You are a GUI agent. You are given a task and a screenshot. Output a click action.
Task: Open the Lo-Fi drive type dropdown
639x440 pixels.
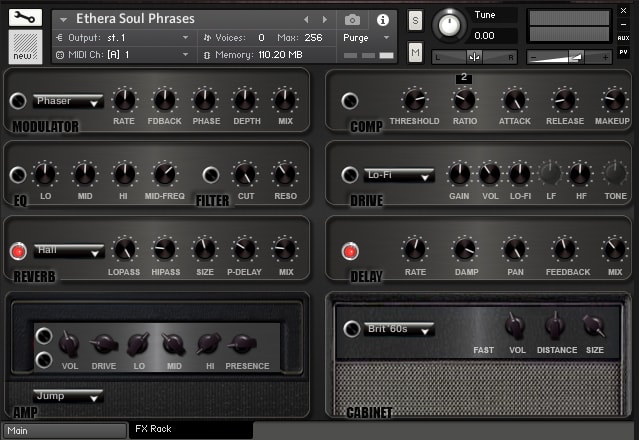point(399,175)
